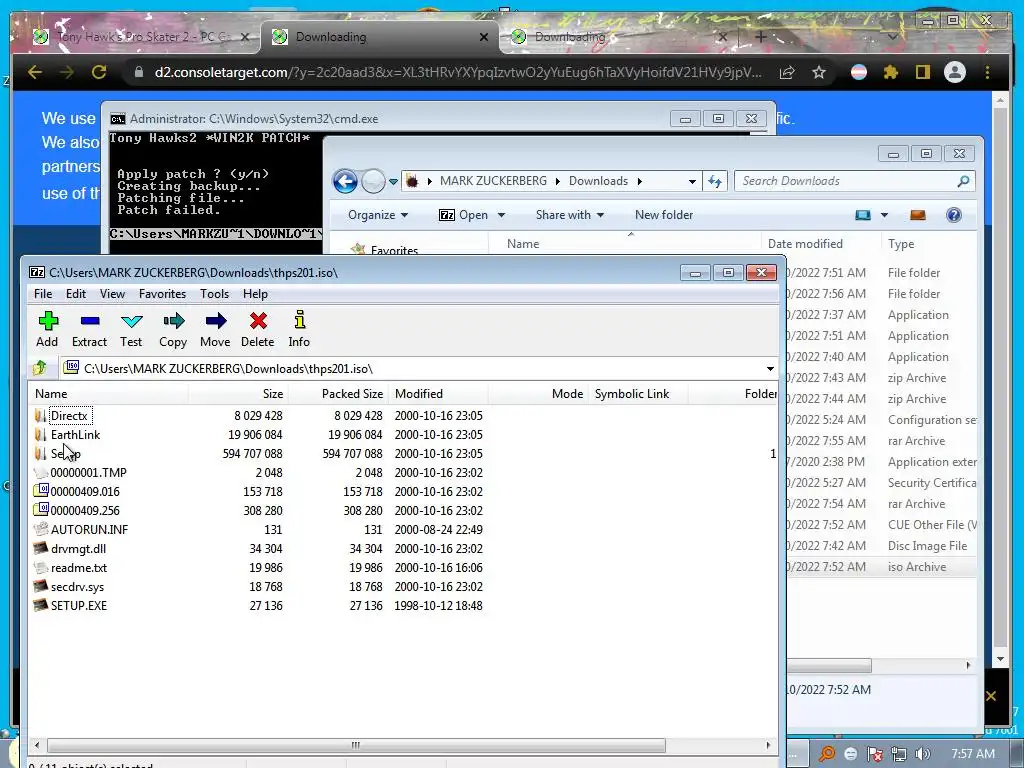
Task: Open Organize dropdown in Explorer
Action: [x=378, y=215]
